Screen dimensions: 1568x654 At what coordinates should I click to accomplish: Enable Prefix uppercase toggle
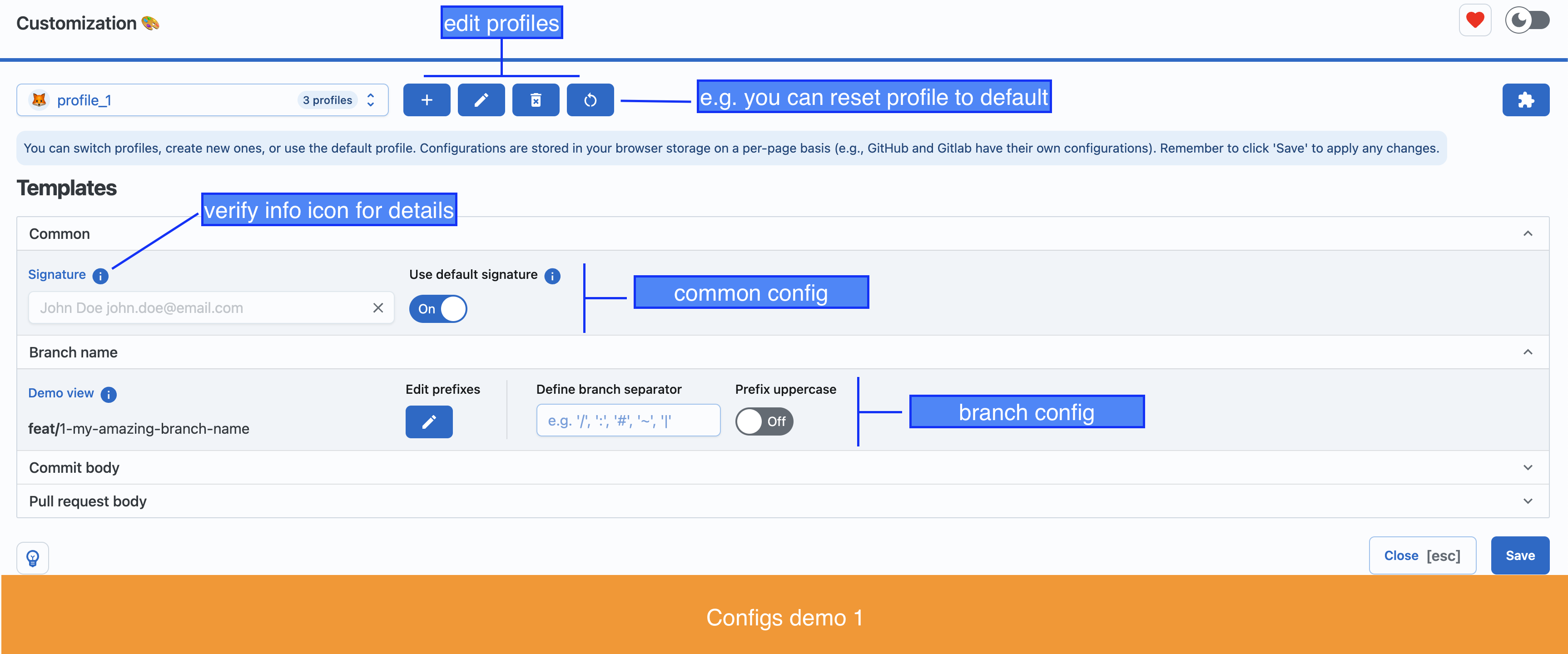tap(764, 421)
